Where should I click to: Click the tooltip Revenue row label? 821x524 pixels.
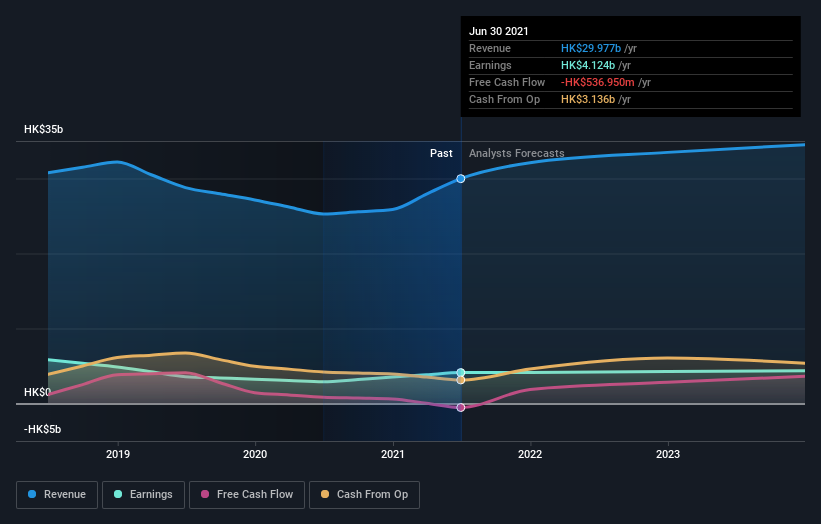coord(490,48)
